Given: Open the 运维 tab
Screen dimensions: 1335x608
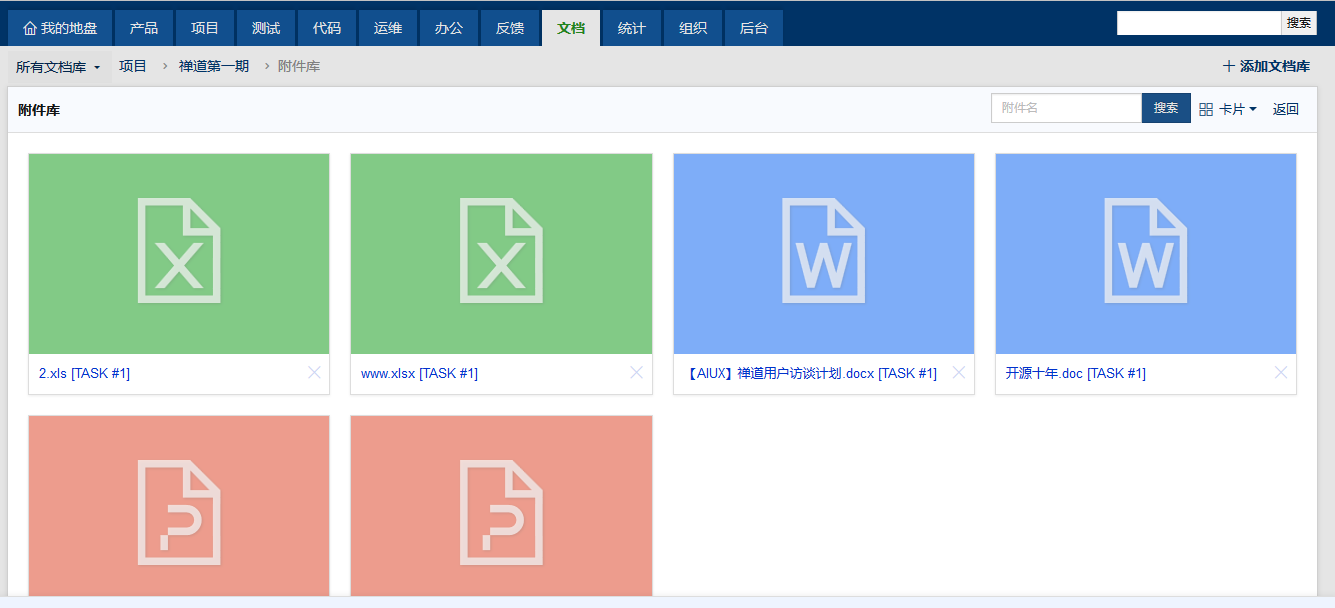Looking at the screenshot, I should point(388,28).
